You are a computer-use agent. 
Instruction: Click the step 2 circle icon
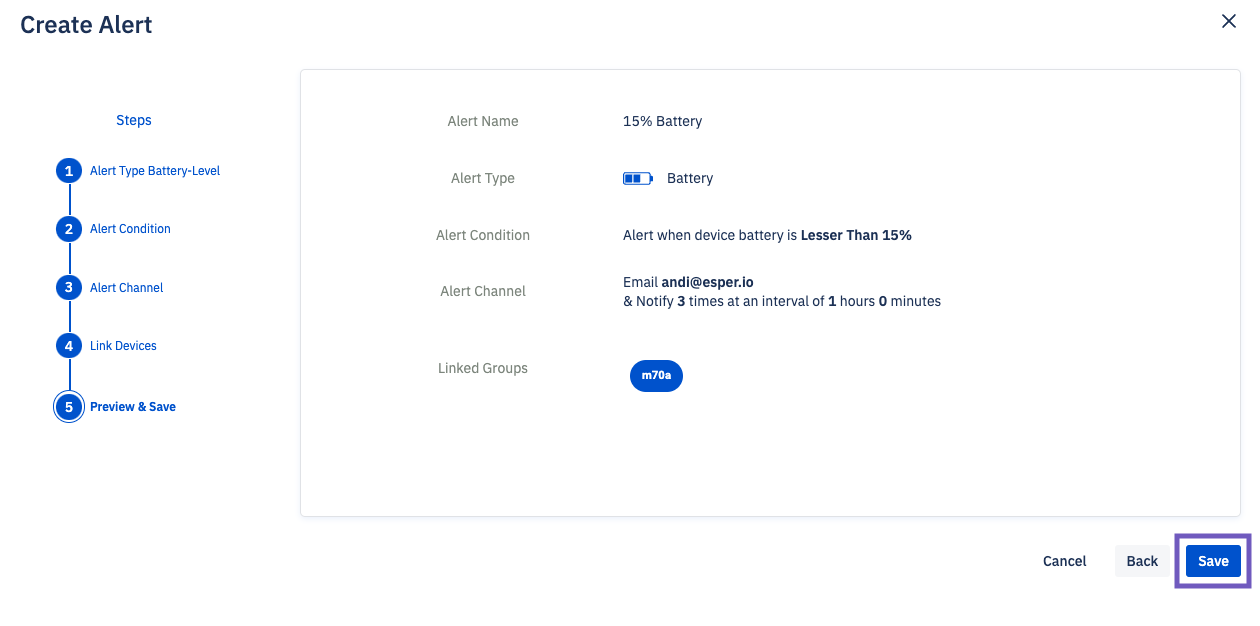pos(69,229)
